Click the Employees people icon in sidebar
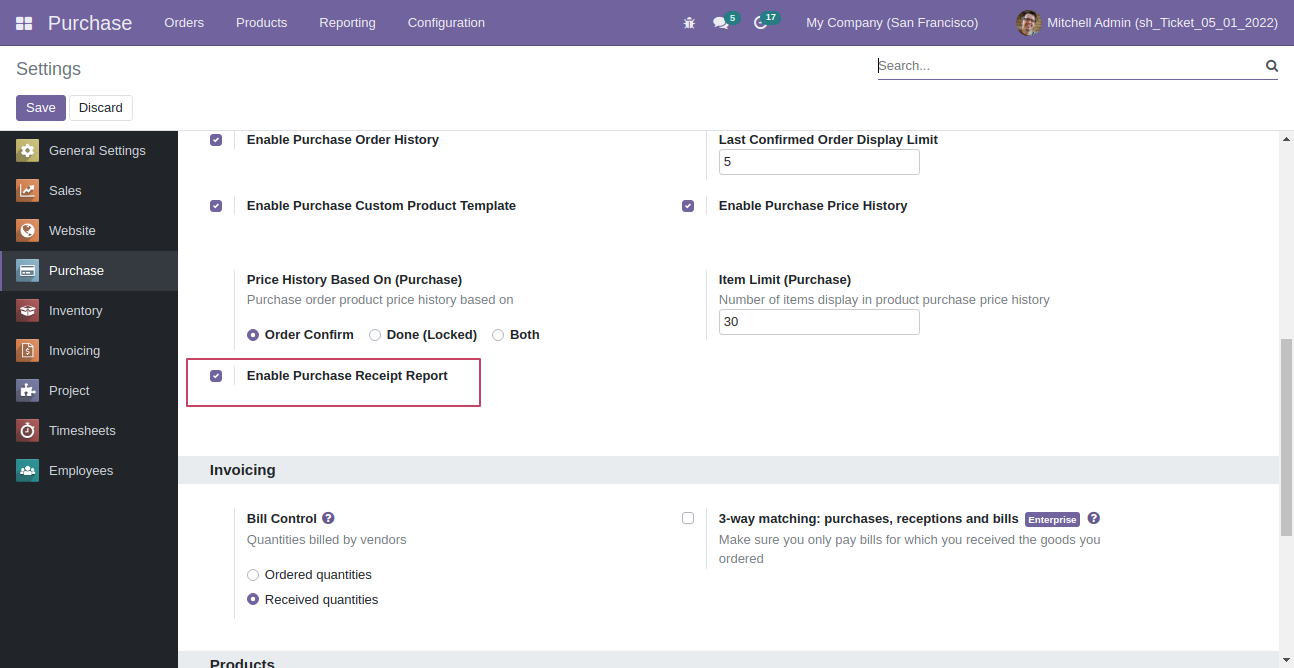Image resolution: width=1294 pixels, height=668 pixels. coord(27,471)
